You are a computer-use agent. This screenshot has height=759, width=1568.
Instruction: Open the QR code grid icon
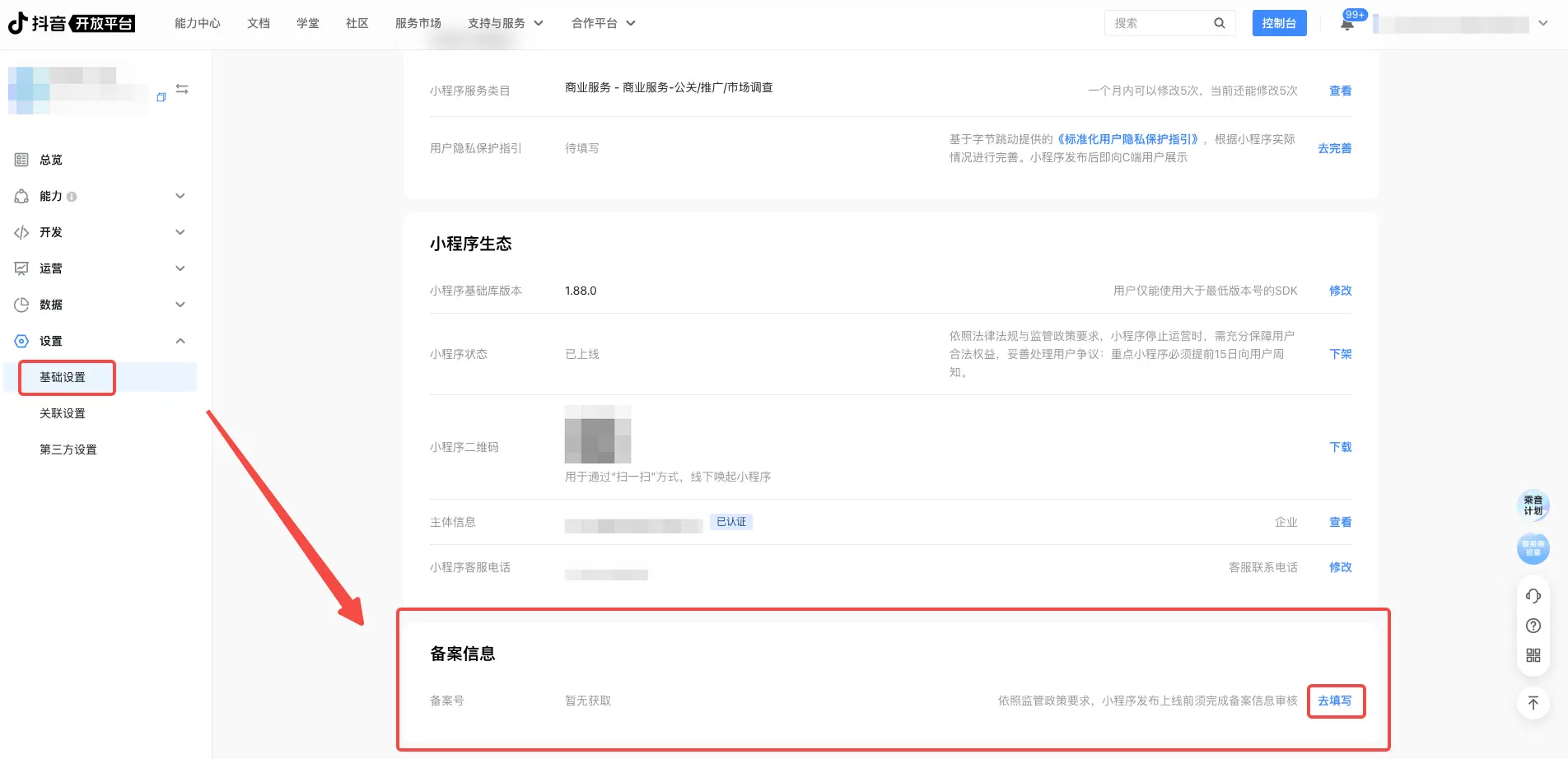tap(1533, 655)
